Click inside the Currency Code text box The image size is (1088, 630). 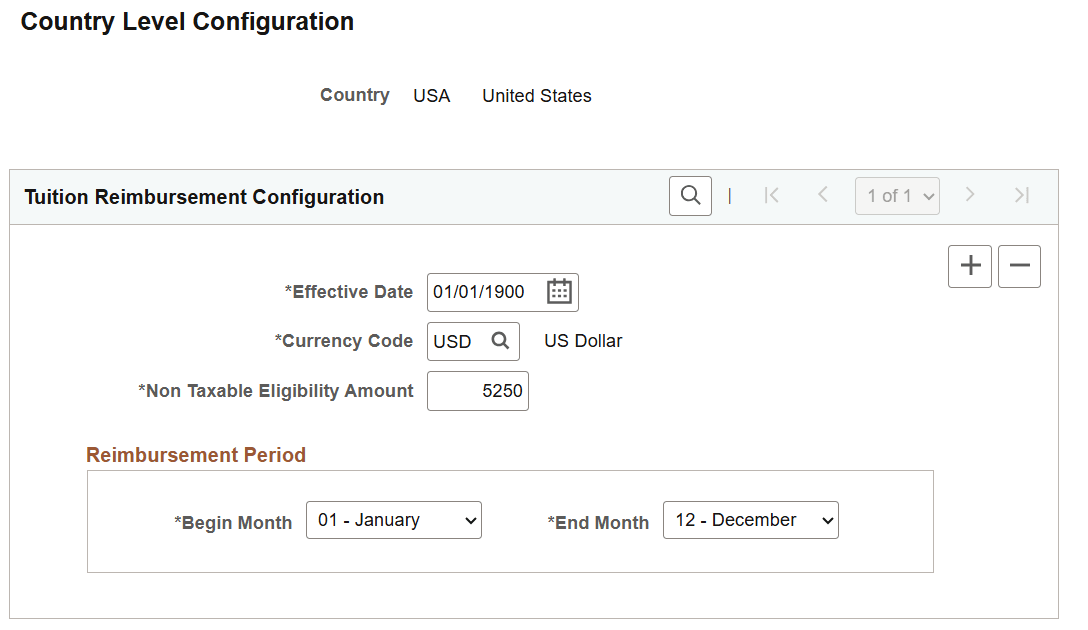[x=455, y=341]
